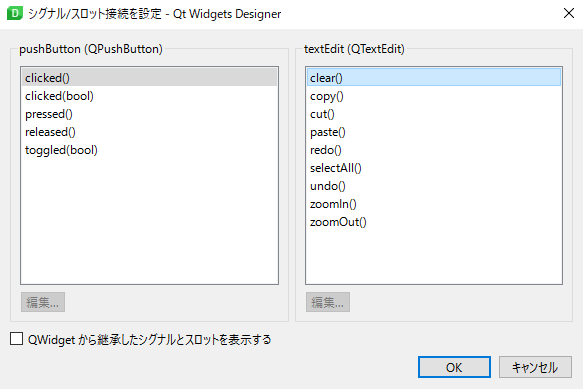Select the zoomIn() slot
The height and width of the screenshot is (389, 583).
(434, 204)
